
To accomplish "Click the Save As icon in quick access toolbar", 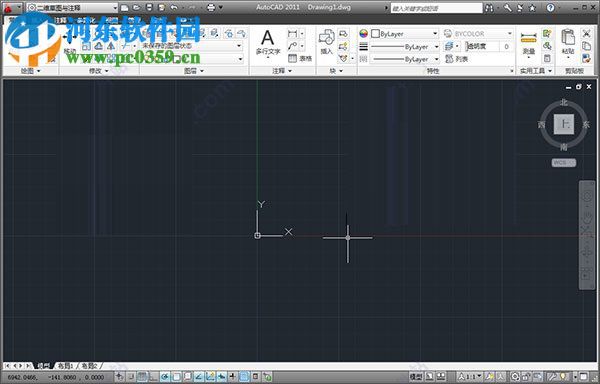I will (x=161, y=7).
